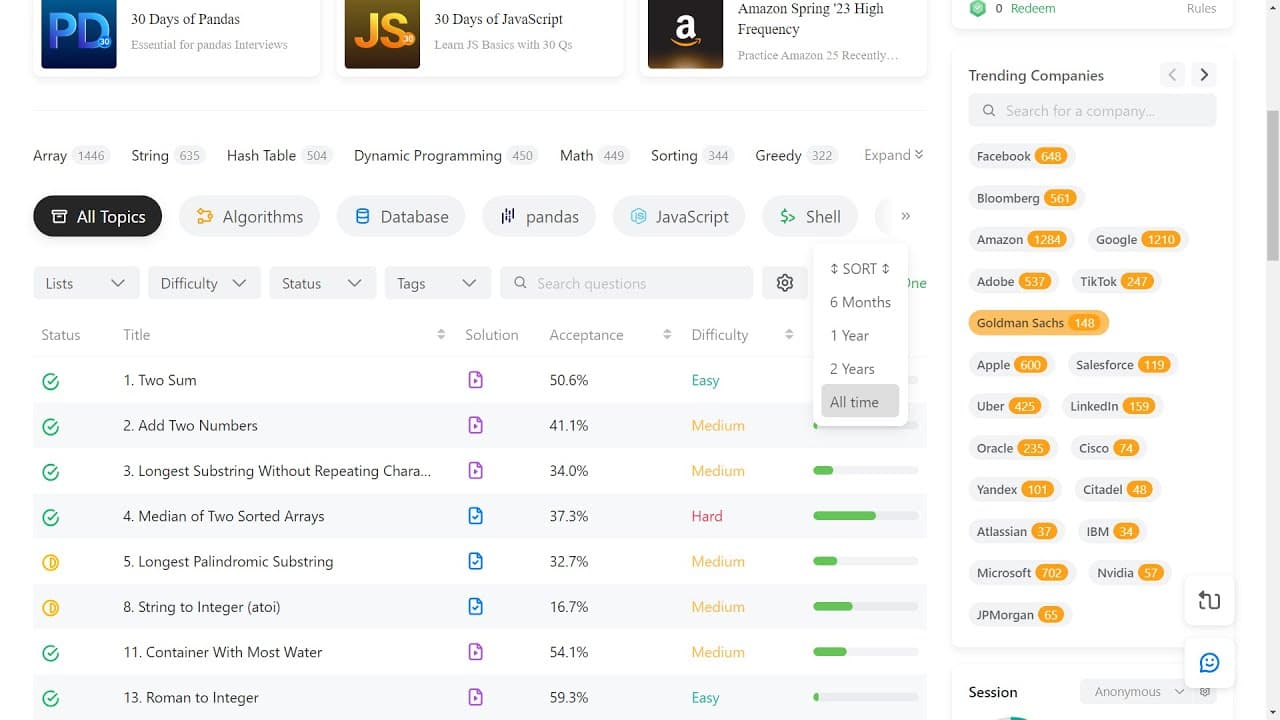Open solution icon for Add Two Numbers
The width and height of the screenshot is (1280, 720).
point(475,425)
